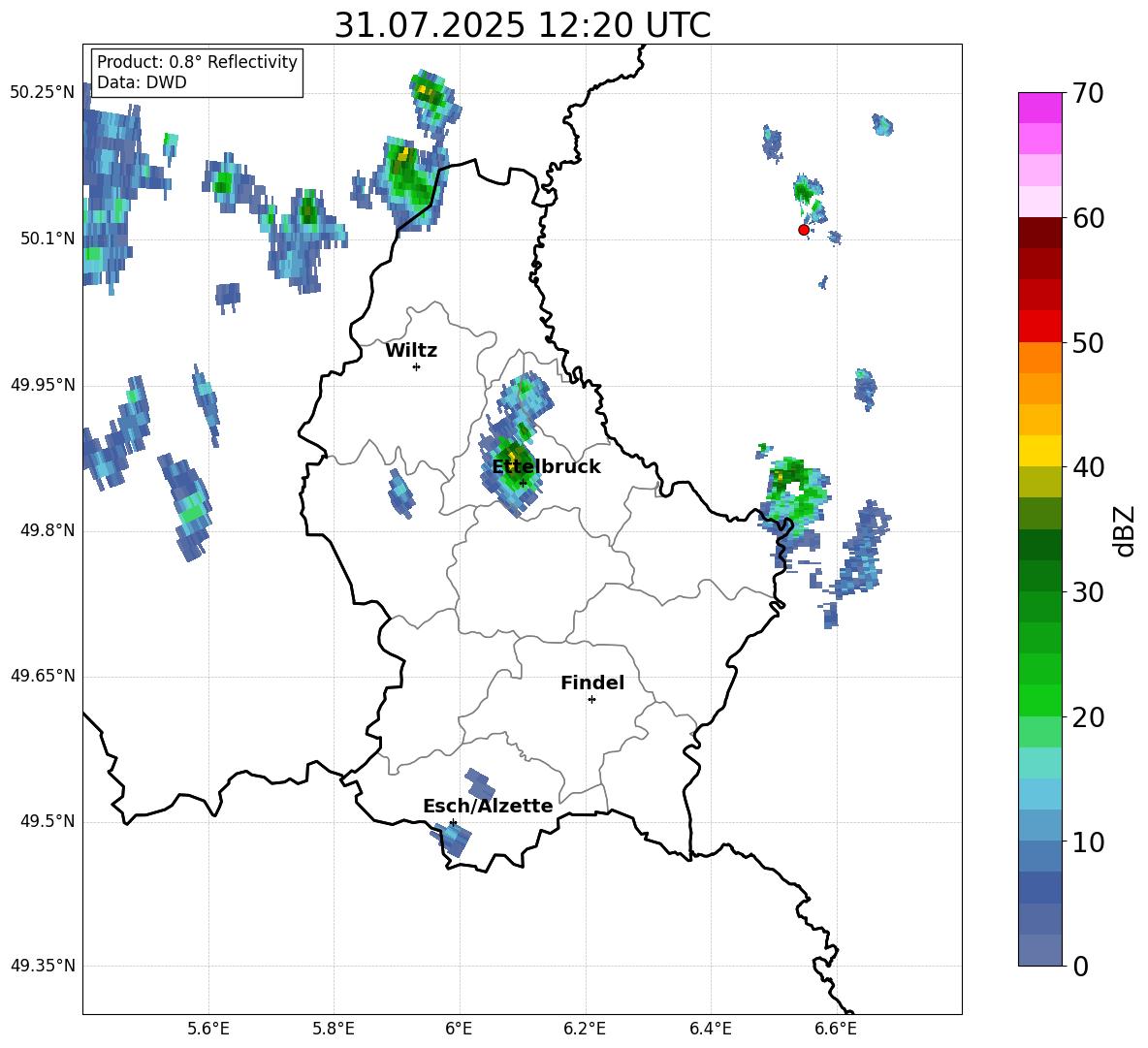This screenshot has width=1148, height=1048.
Task: Click the colorbar value 20
Action: tap(1088, 717)
